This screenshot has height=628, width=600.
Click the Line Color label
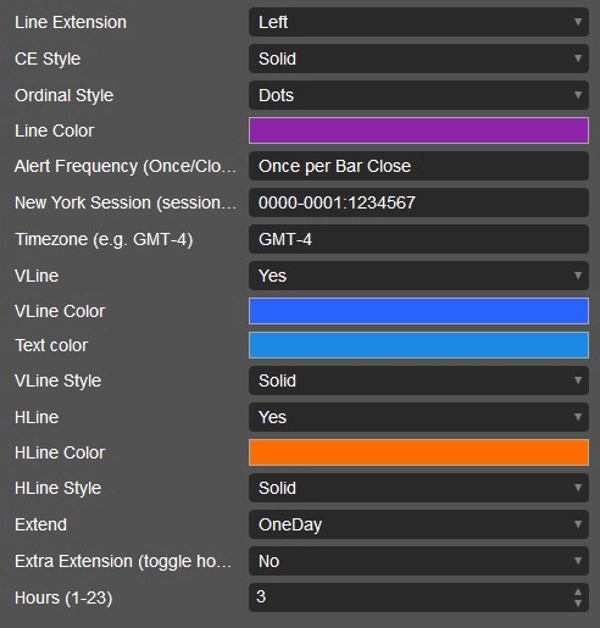tap(54, 131)
